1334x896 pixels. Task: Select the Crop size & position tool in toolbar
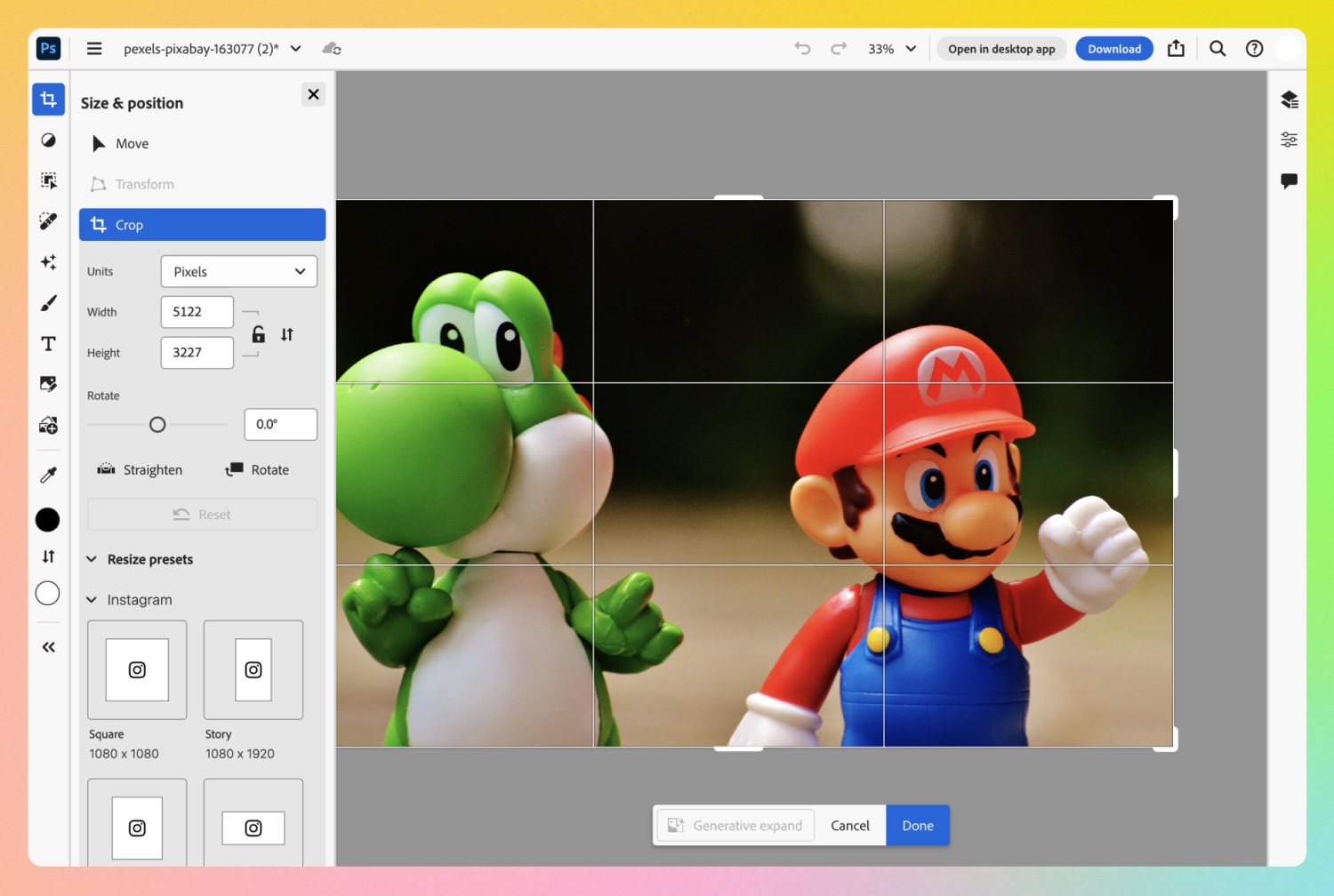tap(48, 100)
